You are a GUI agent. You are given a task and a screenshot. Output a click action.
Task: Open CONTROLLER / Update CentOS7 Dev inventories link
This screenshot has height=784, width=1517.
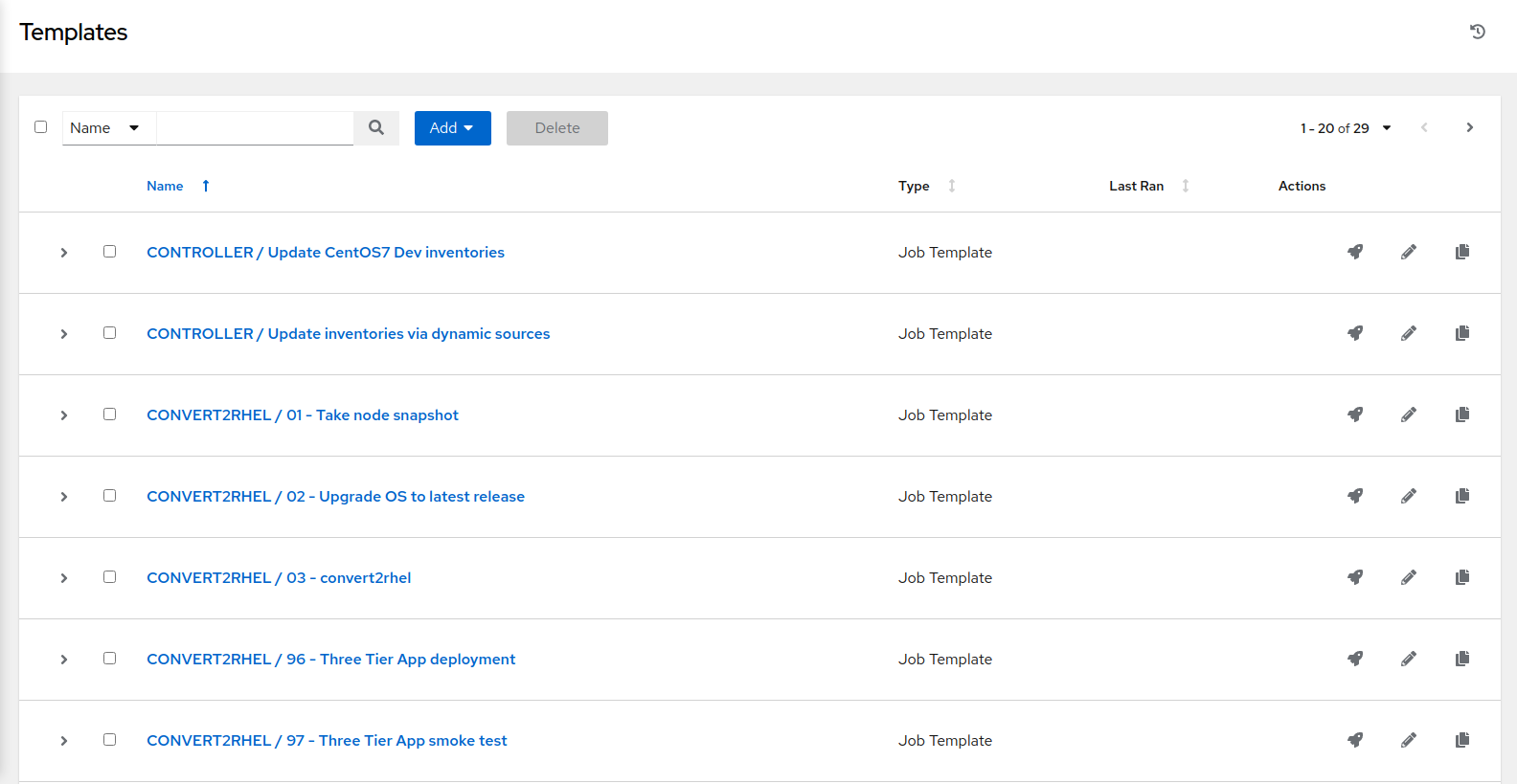click(326, 253)
